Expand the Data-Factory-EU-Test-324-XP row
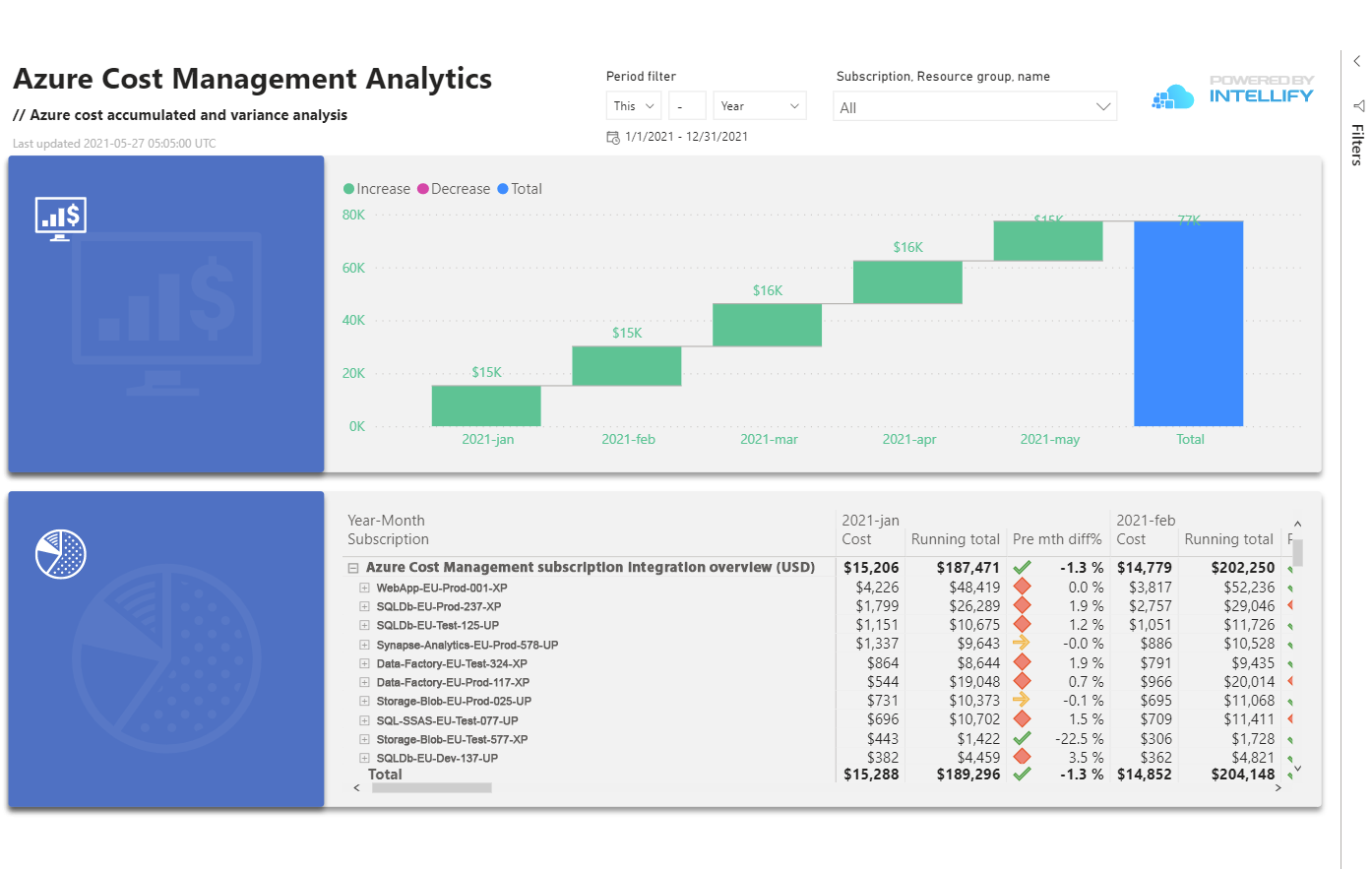Screen dimensions: 1372x869 364,663
